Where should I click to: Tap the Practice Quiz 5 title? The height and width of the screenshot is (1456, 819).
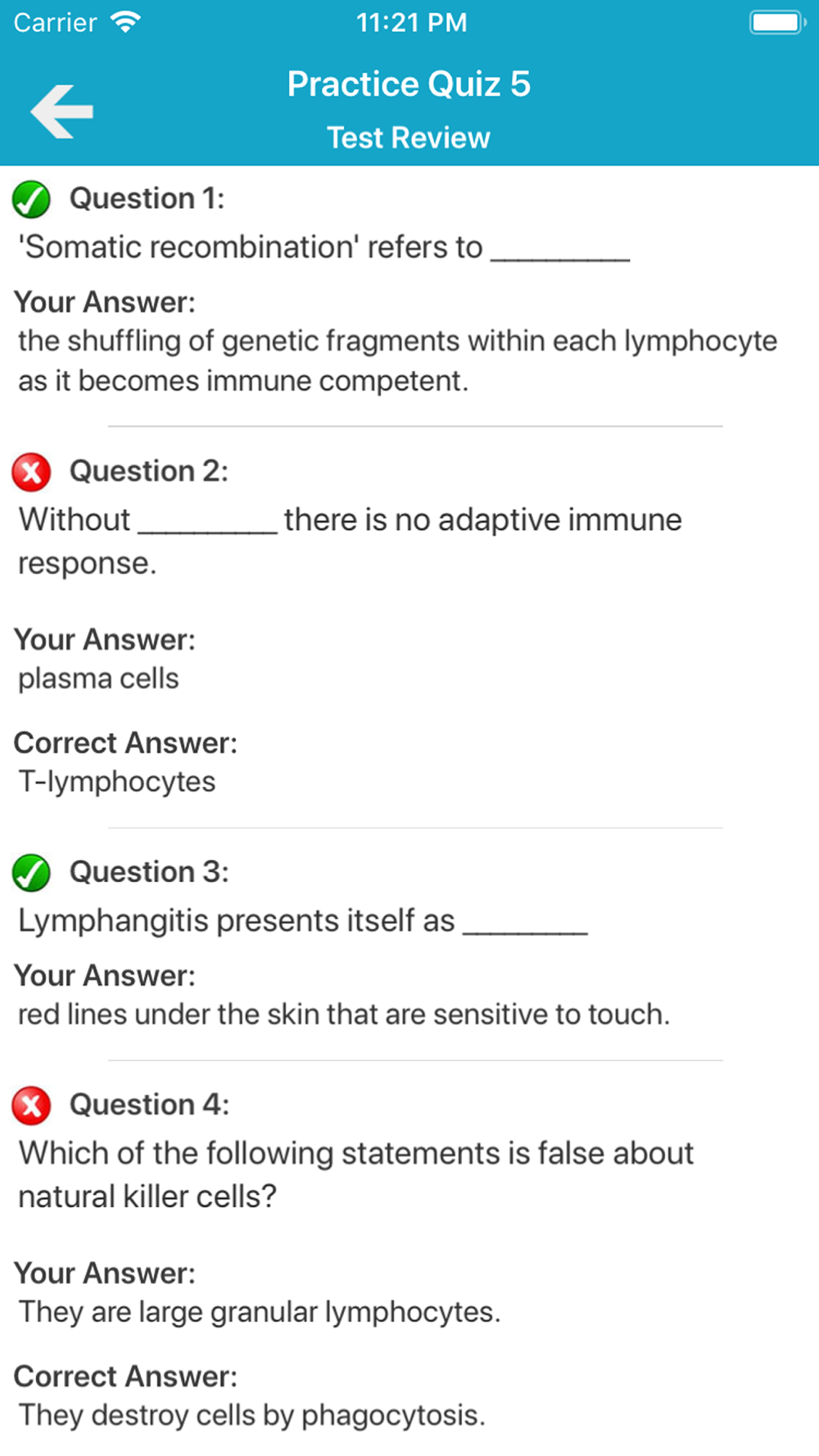(x=409, y=84)
